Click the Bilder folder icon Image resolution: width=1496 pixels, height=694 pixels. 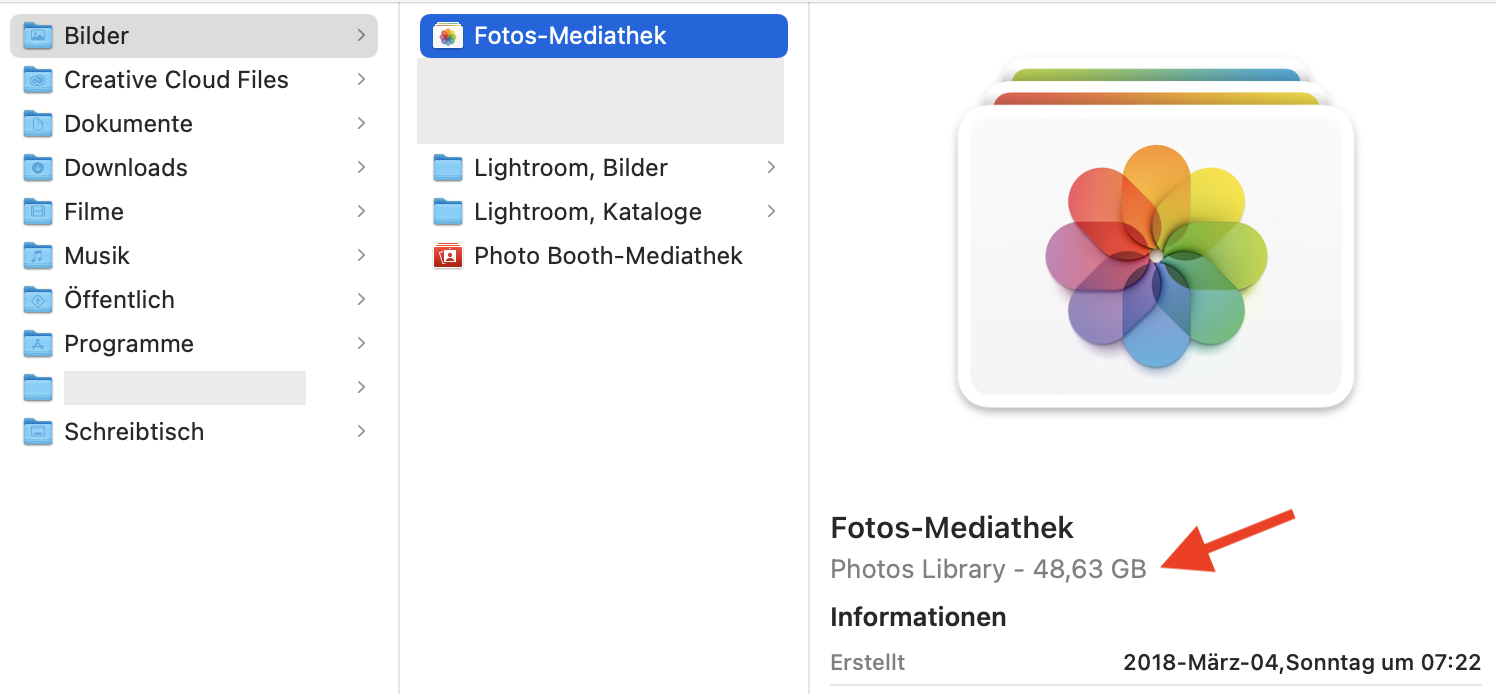click(38, 36)
